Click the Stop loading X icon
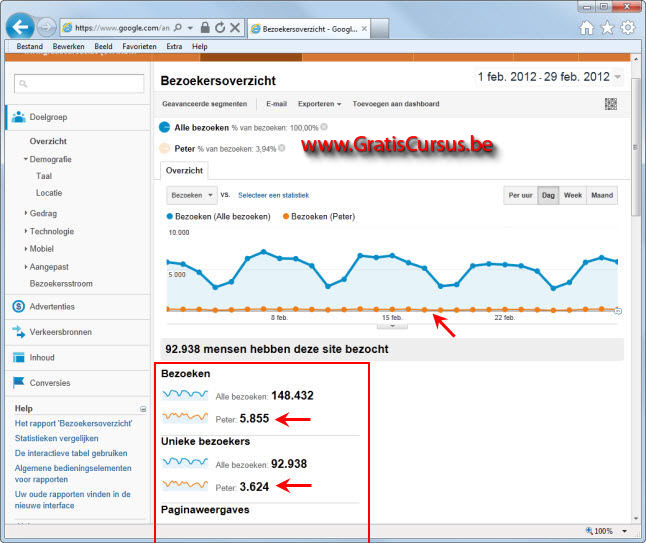646x543 pixels. tap(235, 28)
